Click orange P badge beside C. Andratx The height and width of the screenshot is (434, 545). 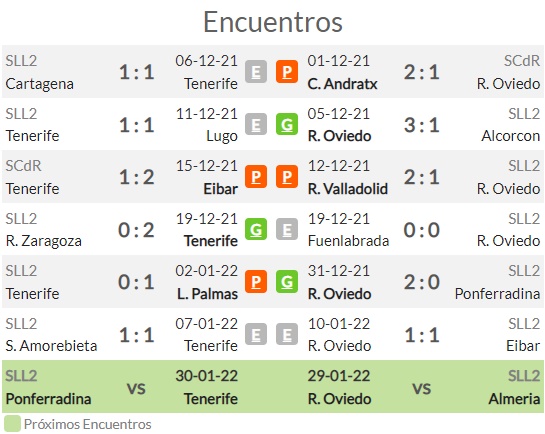coord(287,72)
